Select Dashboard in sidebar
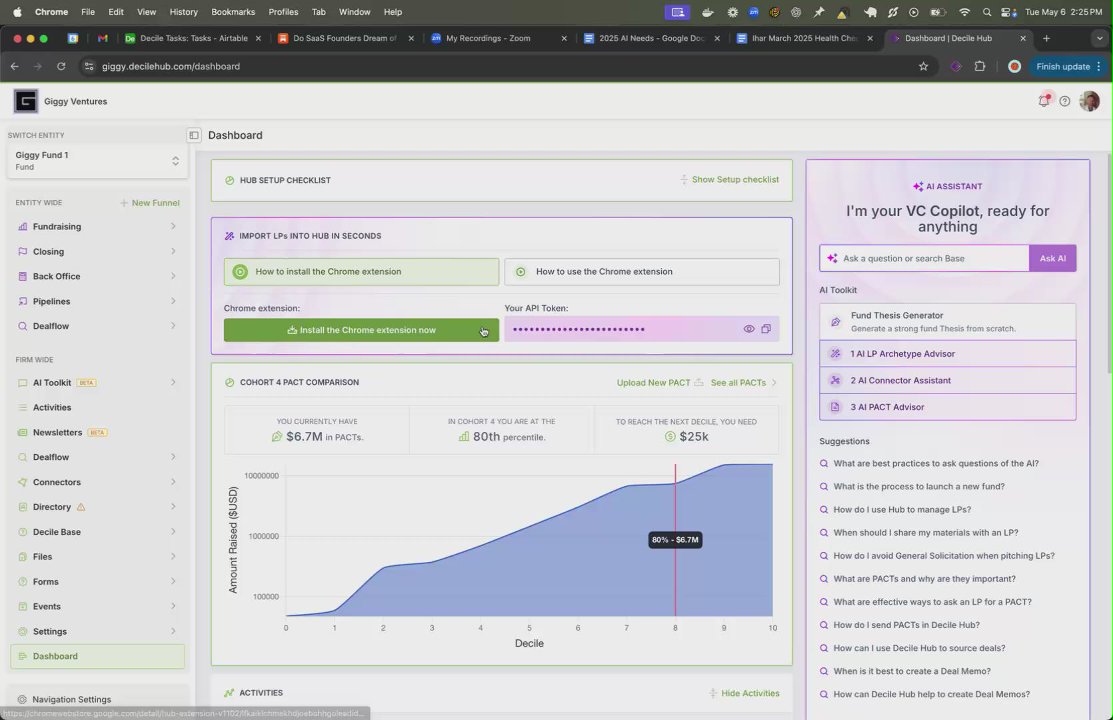 point(97,656)
